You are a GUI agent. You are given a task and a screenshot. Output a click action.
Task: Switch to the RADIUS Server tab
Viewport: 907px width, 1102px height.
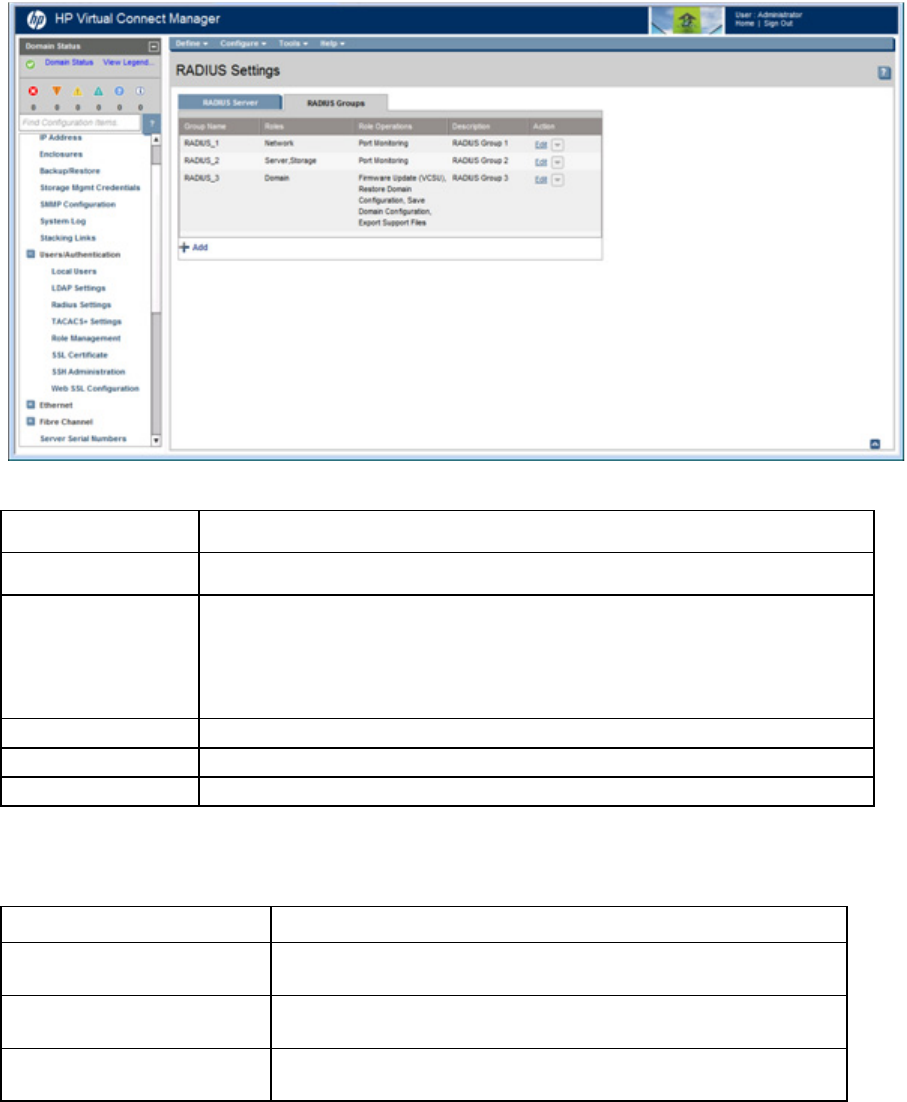[230, 103]
